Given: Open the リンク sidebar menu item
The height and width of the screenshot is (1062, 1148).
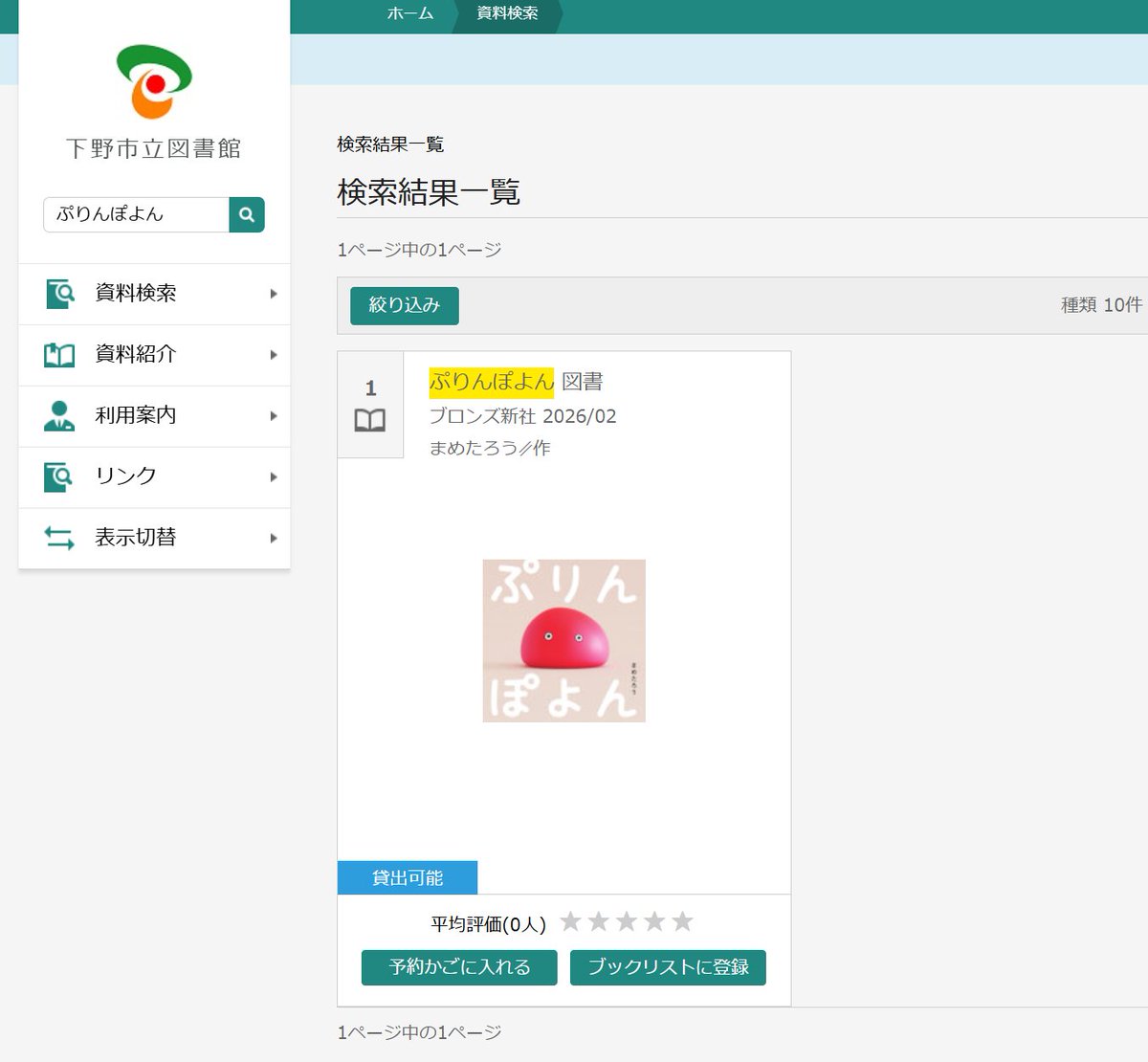Looking at the screenshot, I should 154,477.
